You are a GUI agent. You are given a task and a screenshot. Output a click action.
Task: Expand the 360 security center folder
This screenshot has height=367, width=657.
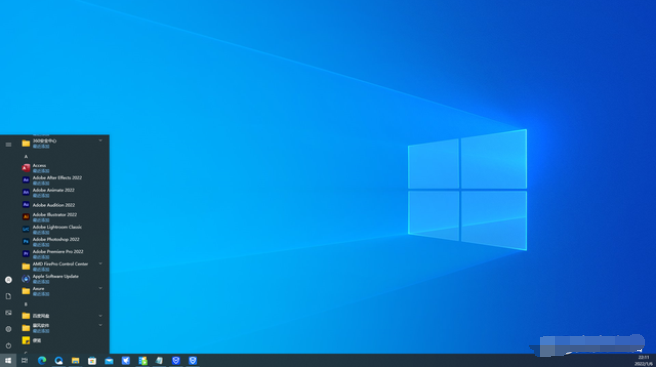coord(63,143)
